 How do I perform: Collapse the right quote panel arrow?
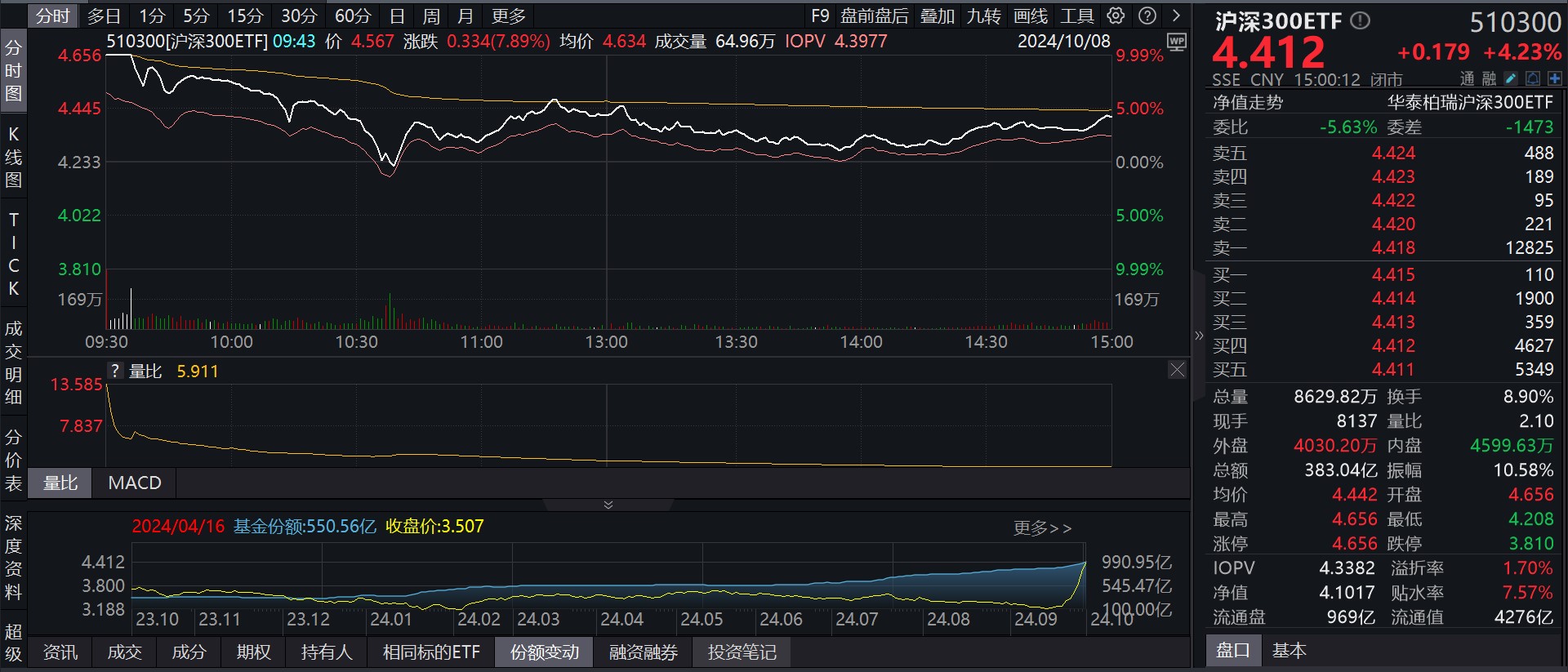(1199, 336)
